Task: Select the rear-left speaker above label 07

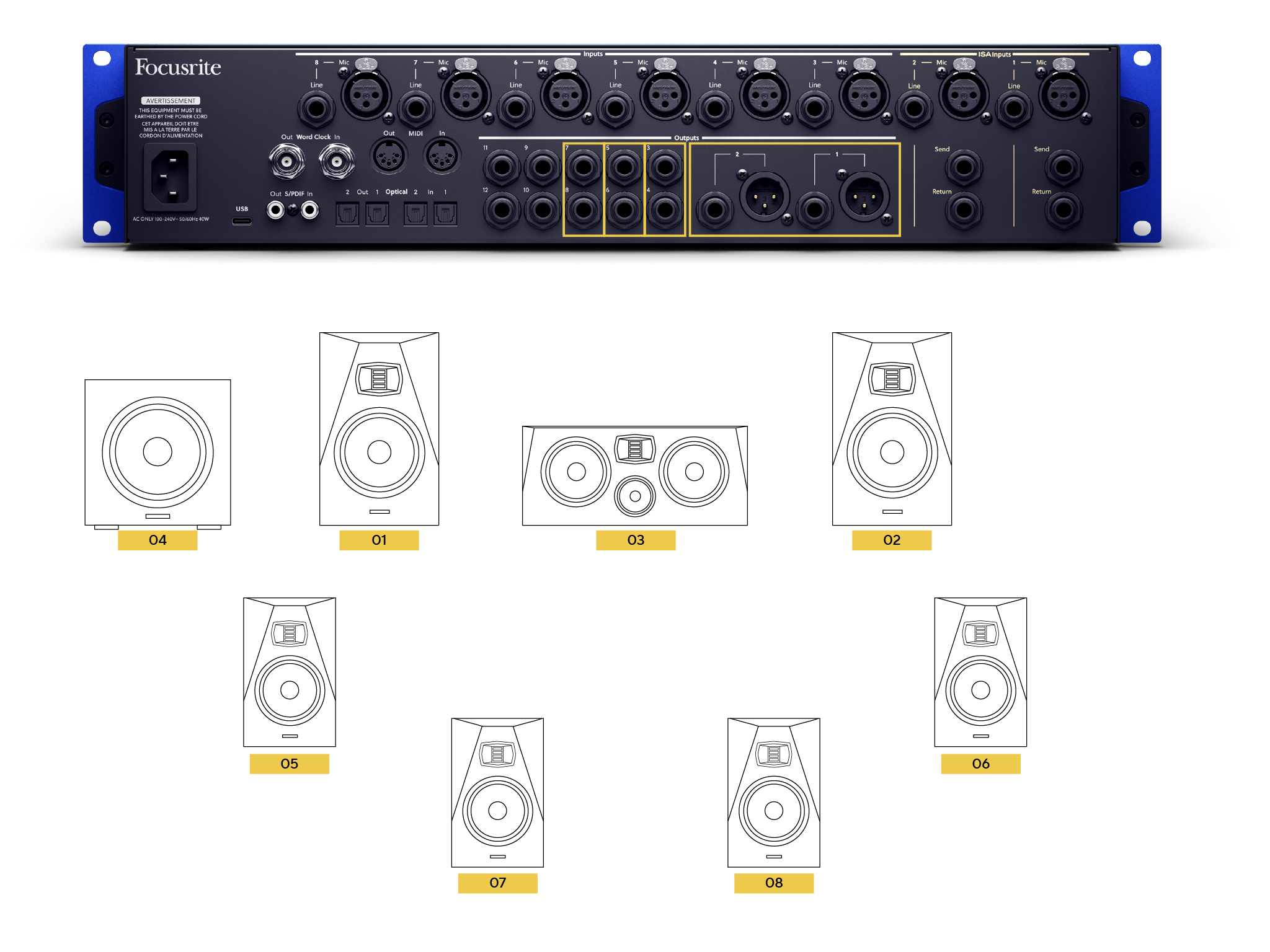Action: [497, 793]
